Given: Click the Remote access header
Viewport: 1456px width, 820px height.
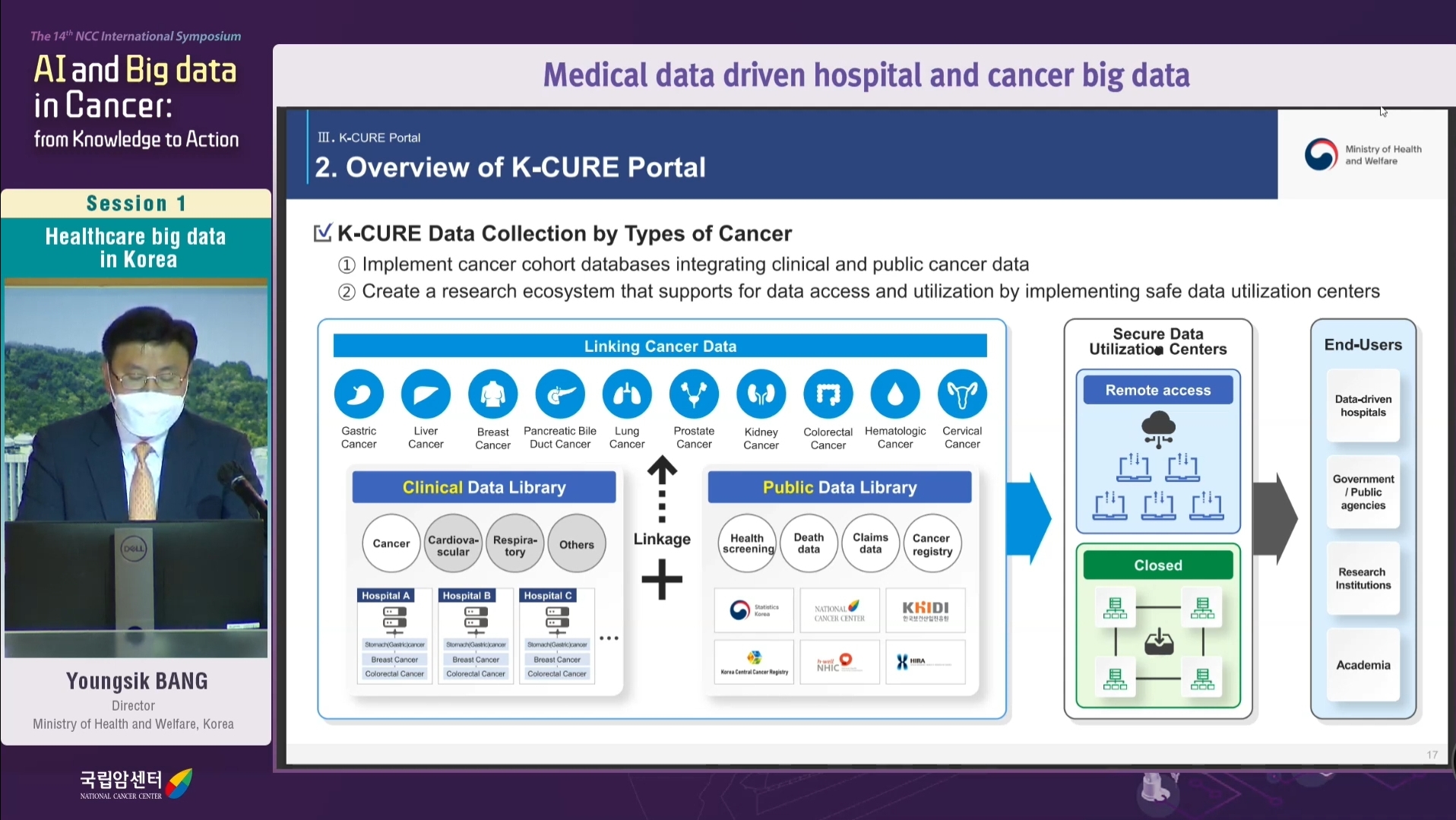Looking at the screenshot, I should click(x=1158, y=390).
